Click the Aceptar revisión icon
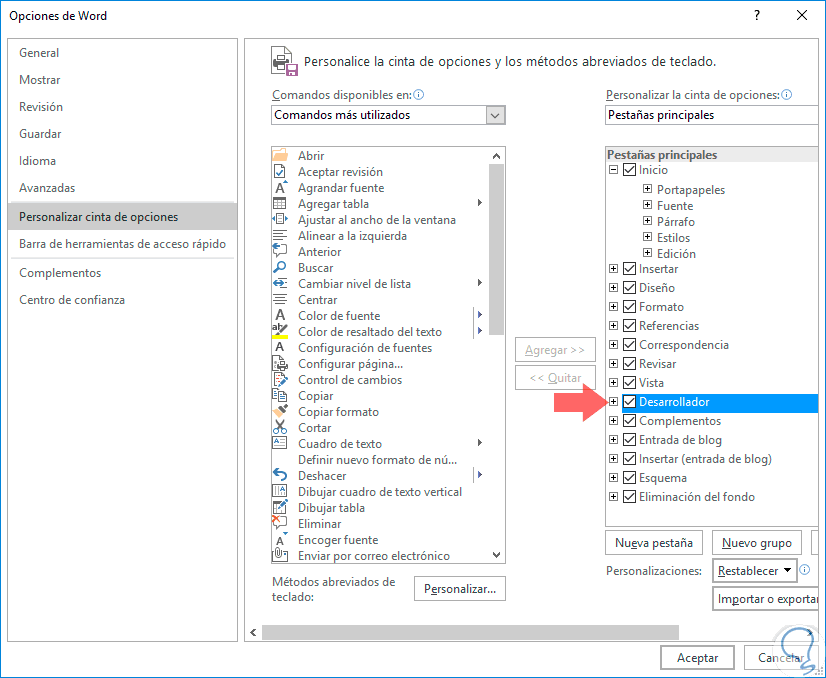 click(x=280, y=172)
